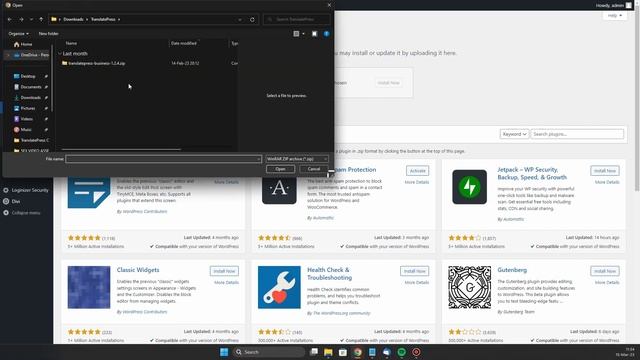This screenshot has height=360, width=640.
Task: Go up one folder level
Action: (x=41, y=19)
